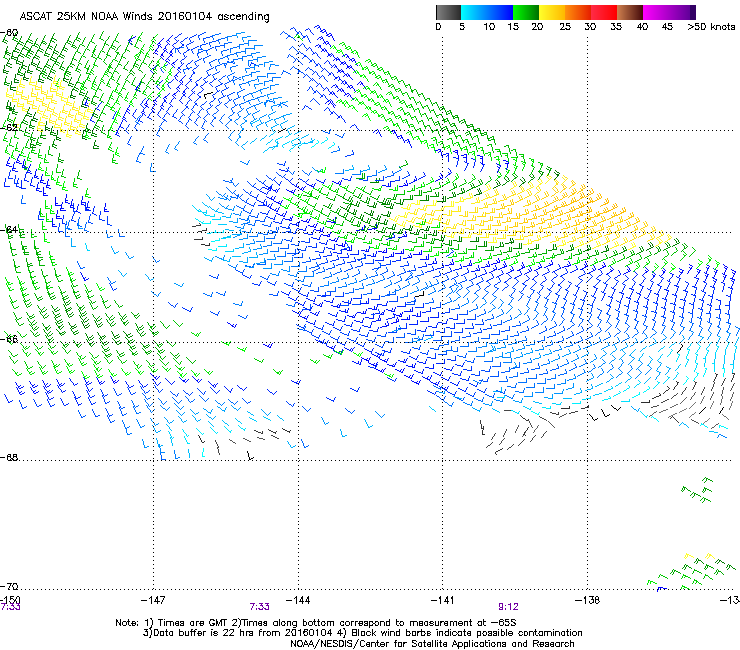Click the '45' legend scale label
The height and width of the screenshot is (650, 740).
click(667, 27)
